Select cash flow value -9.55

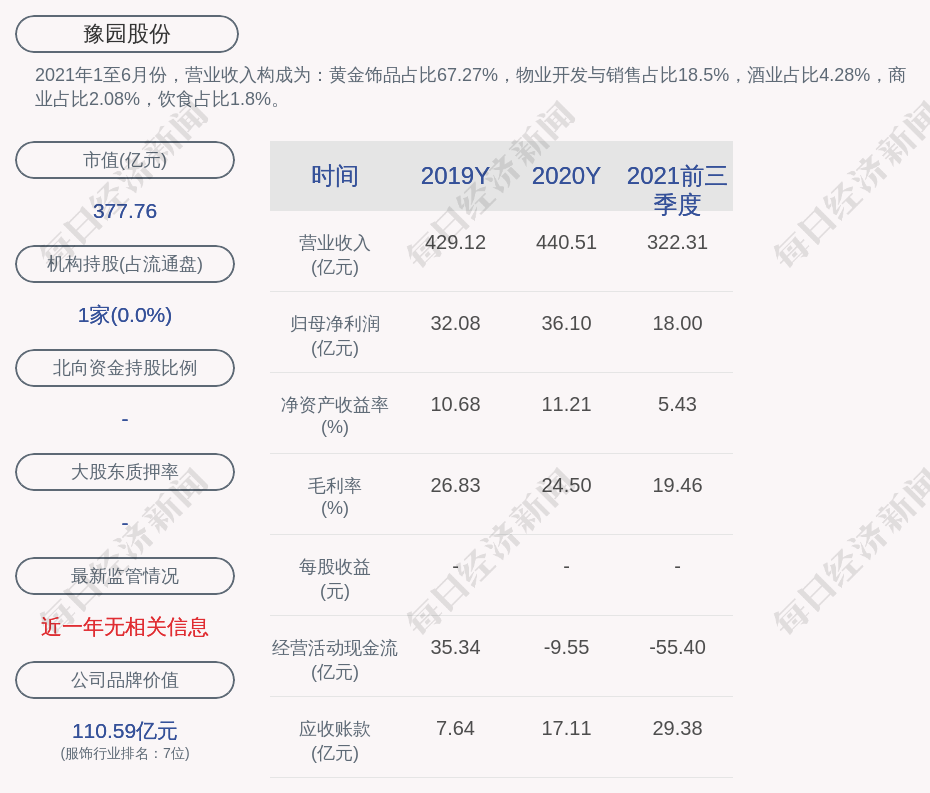[x=566, y=647]
